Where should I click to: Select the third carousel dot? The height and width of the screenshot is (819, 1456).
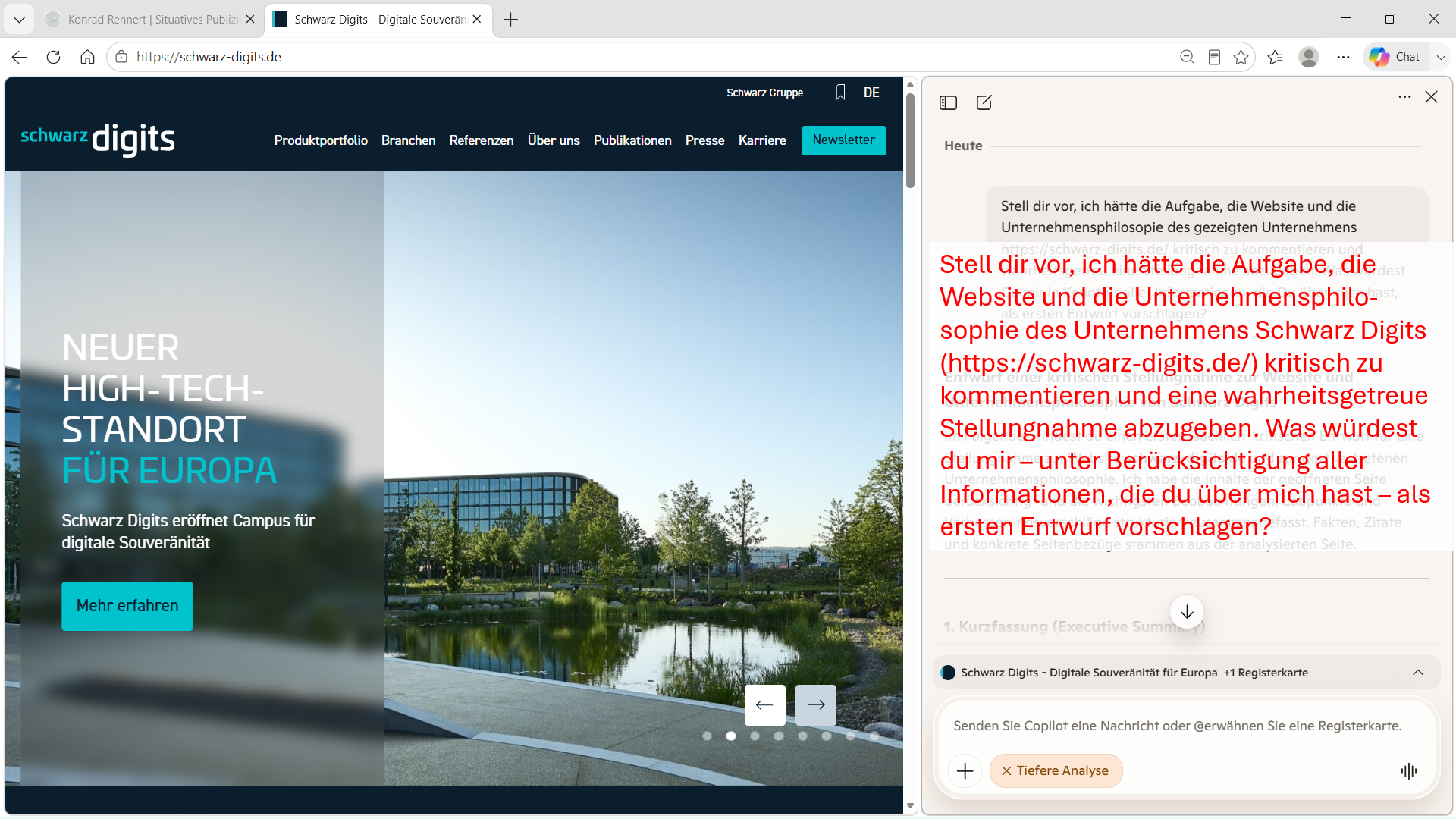coord(755,736)
